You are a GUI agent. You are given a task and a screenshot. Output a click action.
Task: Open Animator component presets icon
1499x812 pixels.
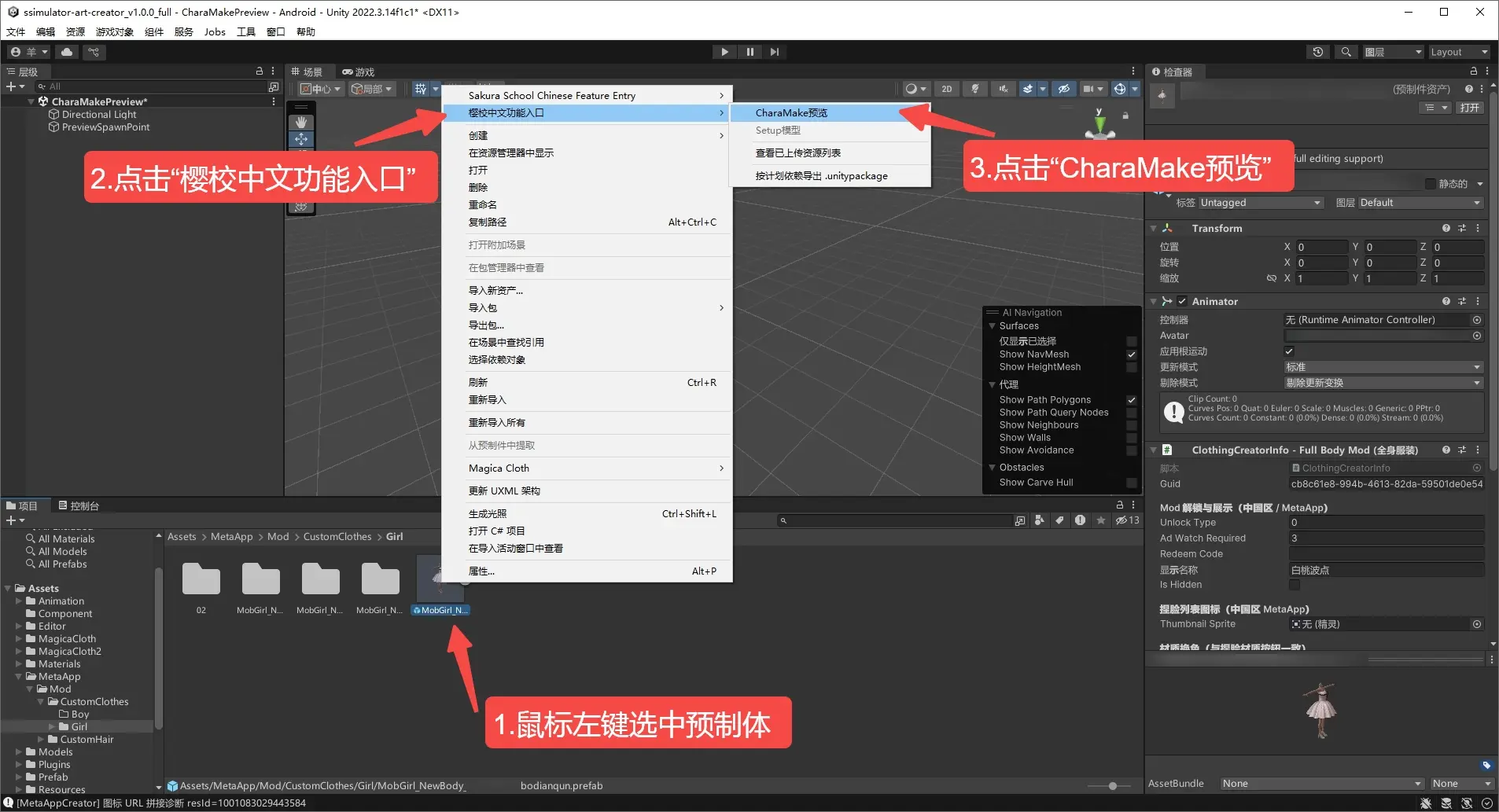pyautogui.click(x=1462, y=301)
